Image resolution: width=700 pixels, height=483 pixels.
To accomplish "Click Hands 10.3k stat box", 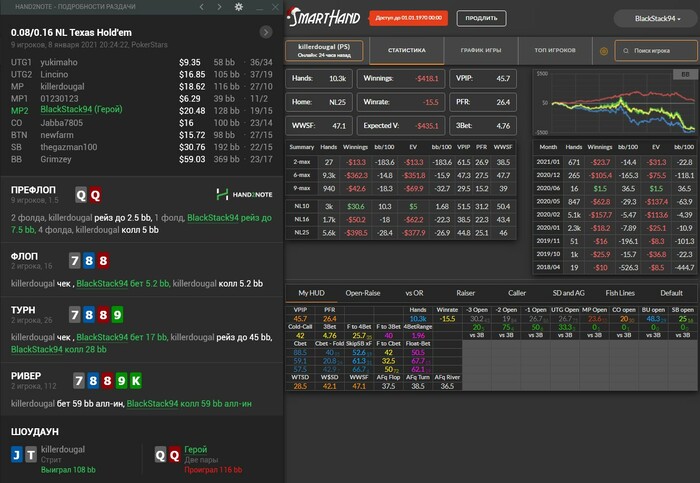I will point(319,79).
